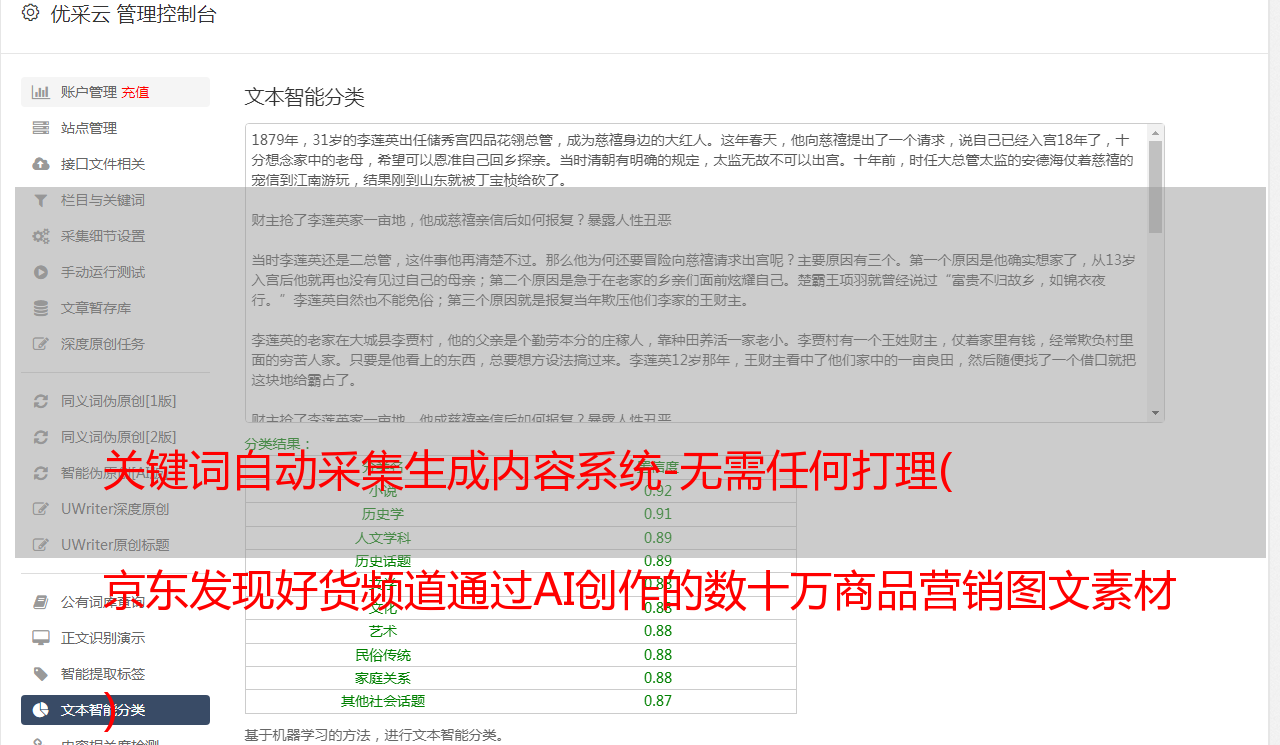Click inside the article text input area
The height and width of the screenshot is (745, 1280).
696,272
